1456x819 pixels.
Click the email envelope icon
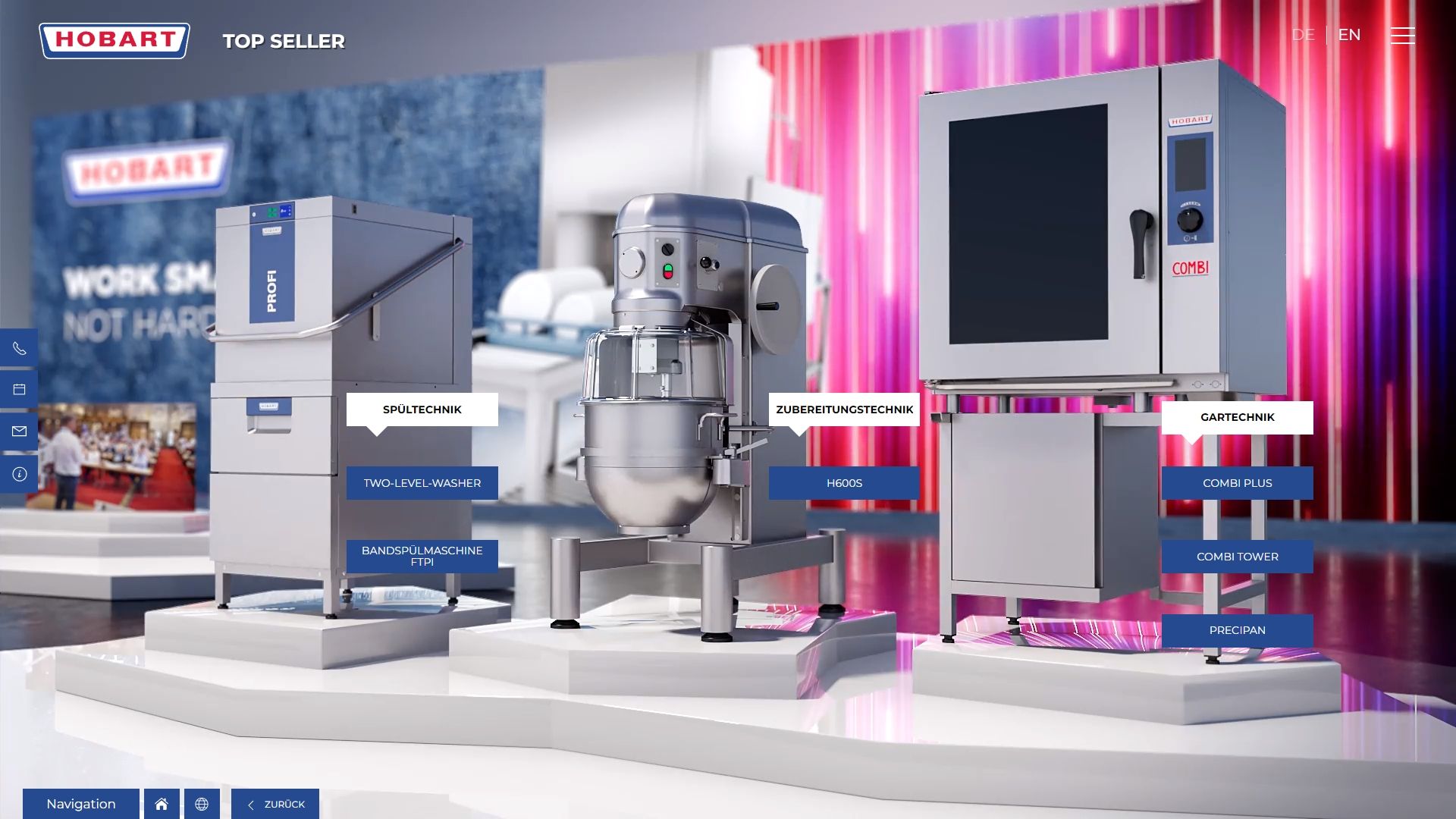20,431
